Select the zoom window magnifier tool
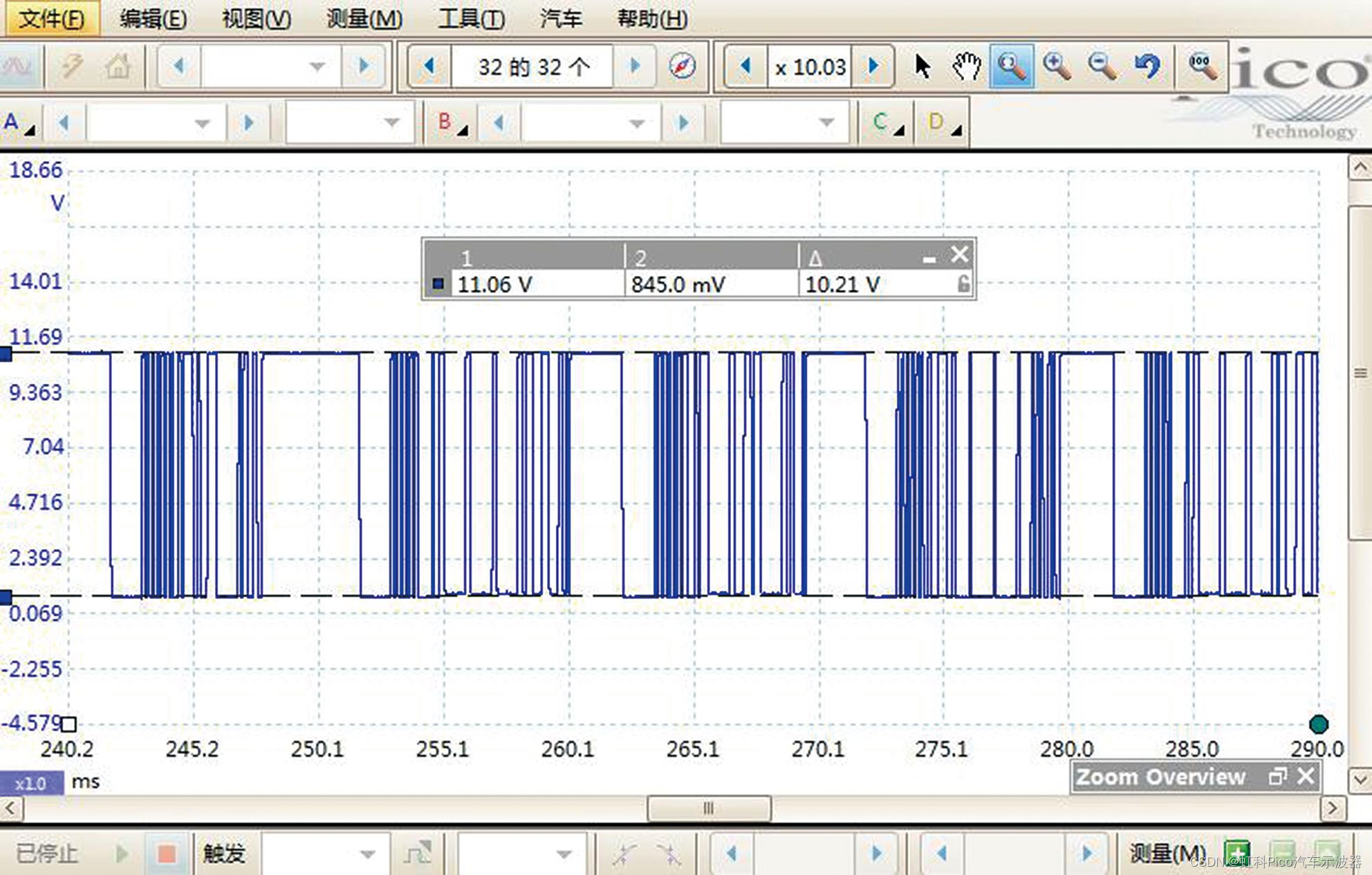Image resolution: width=1372 pixels, height=875 pixels. tap(1012, 66)
